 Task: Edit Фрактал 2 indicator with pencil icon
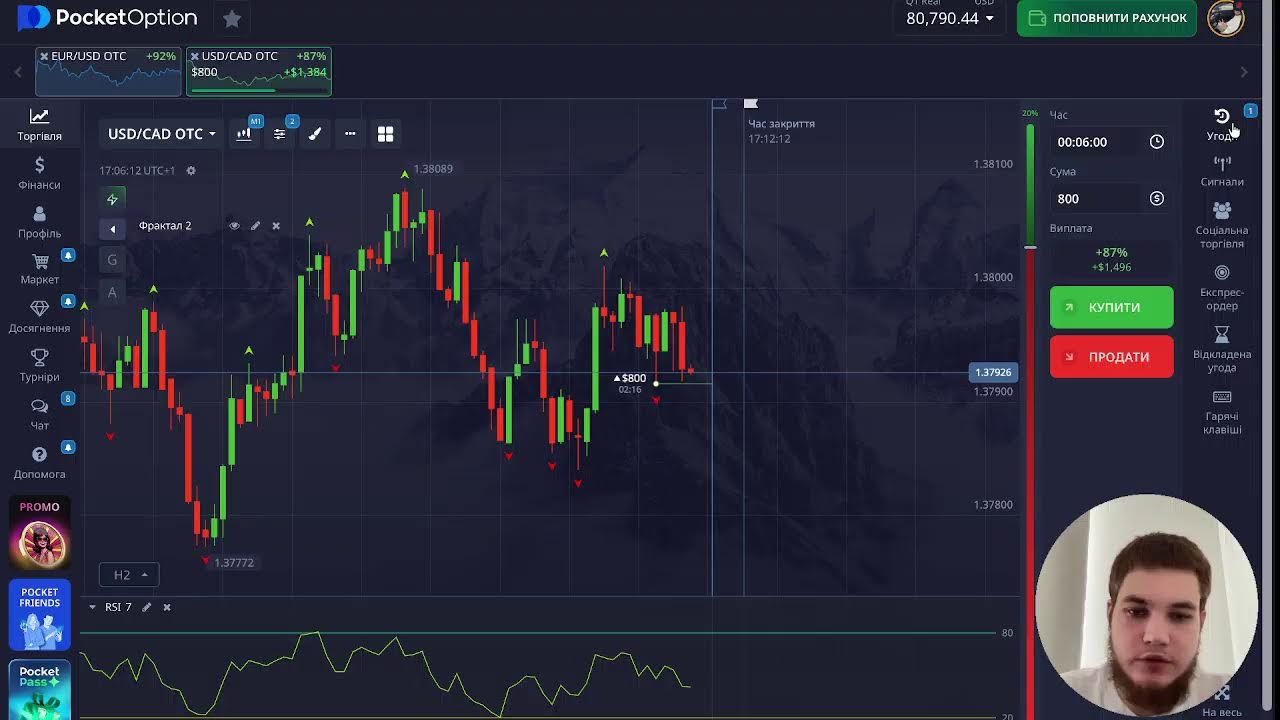(255, 226)
